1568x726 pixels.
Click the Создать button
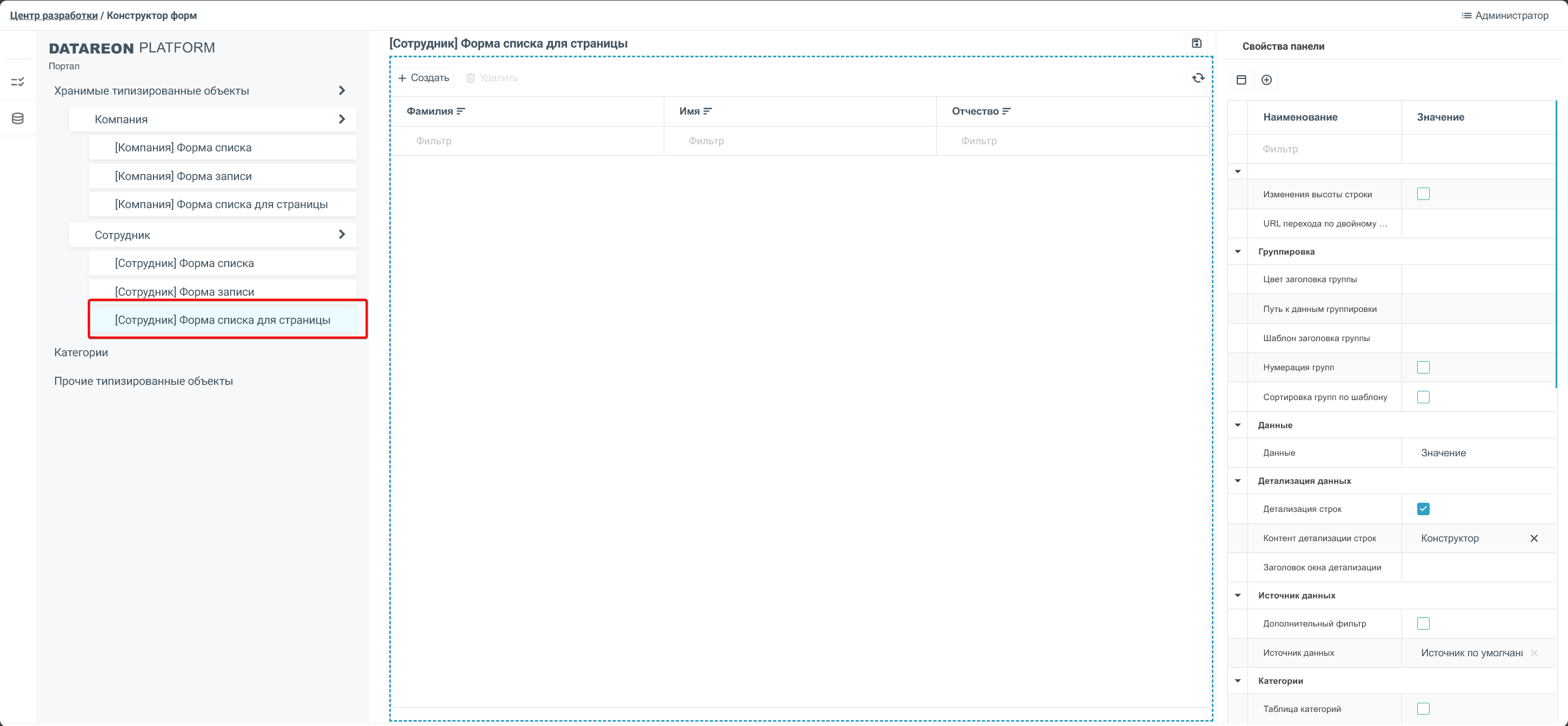pos(423,78)
